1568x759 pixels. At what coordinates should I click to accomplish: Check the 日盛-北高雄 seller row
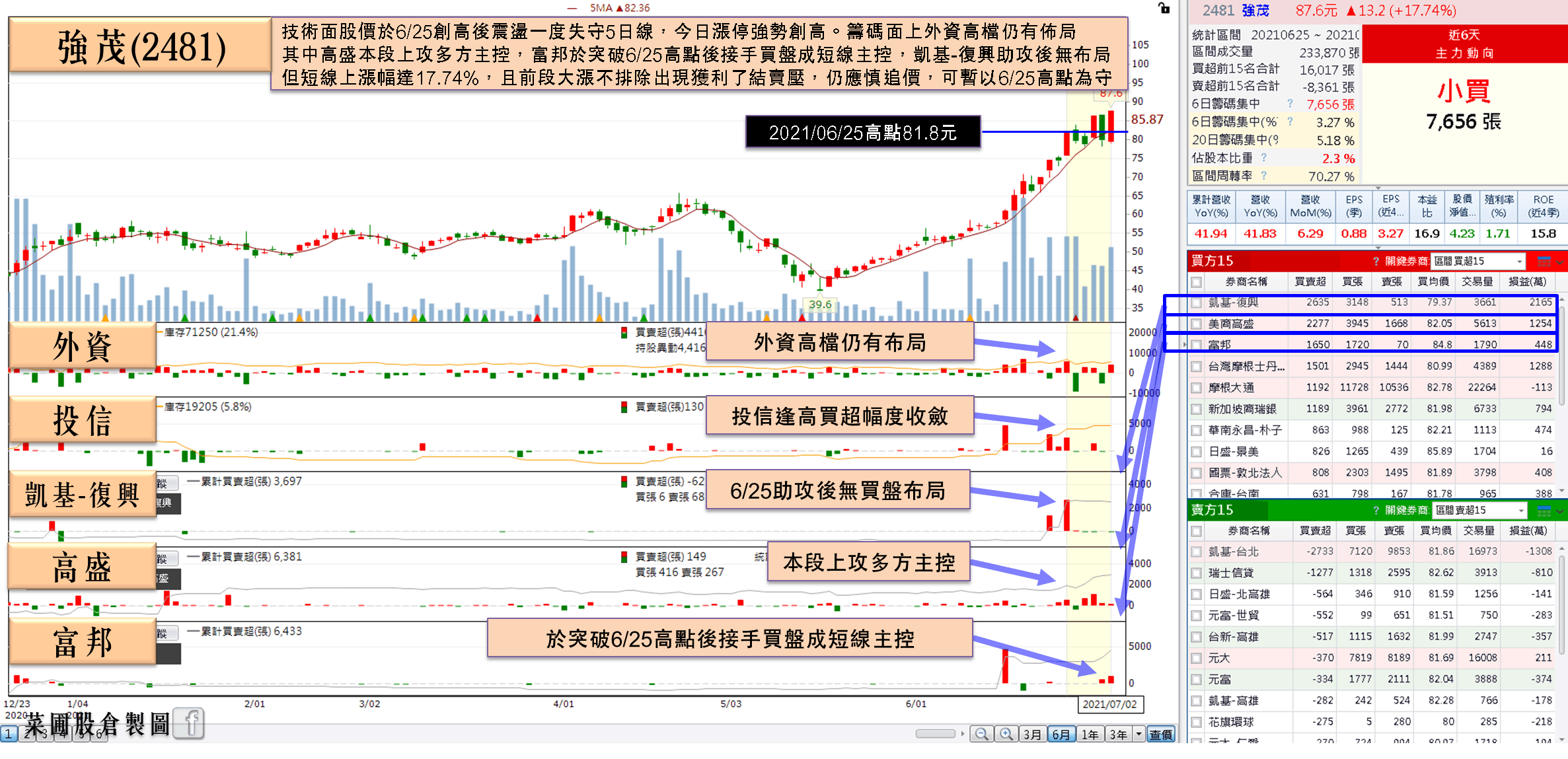click(1196, 594)
